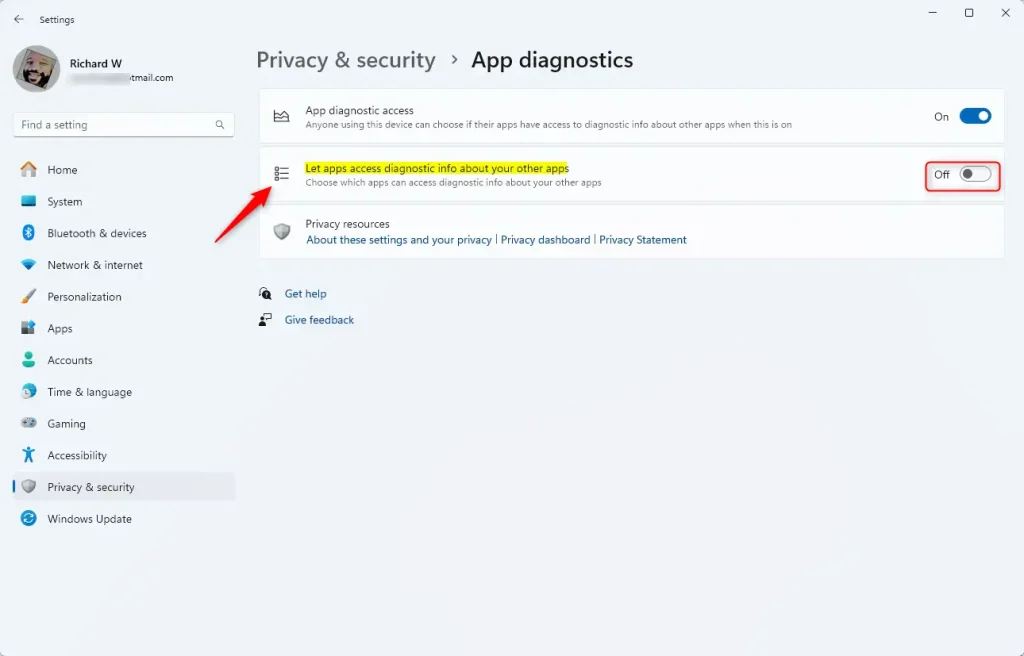
Task: Click the Personalization paintbrush icon
Action: click(x=29, y=296)
